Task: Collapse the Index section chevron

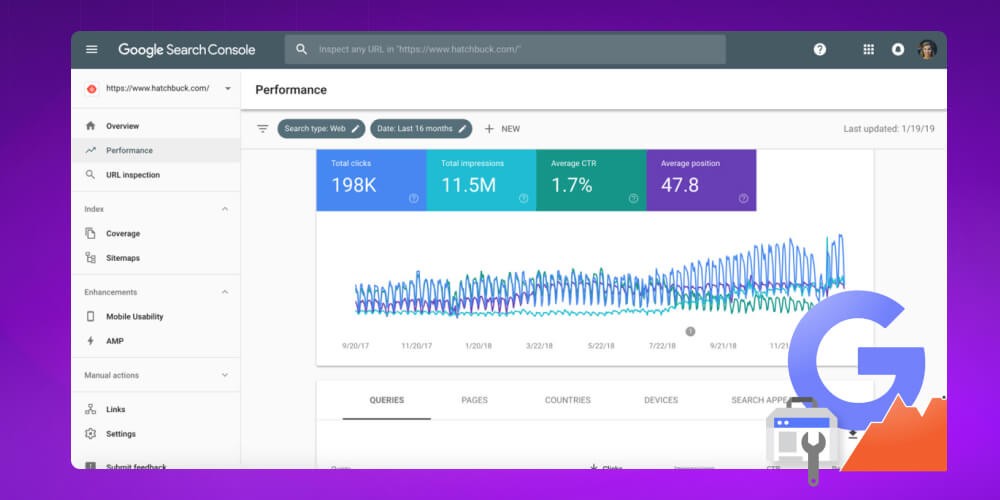Action: coord(224,209)
